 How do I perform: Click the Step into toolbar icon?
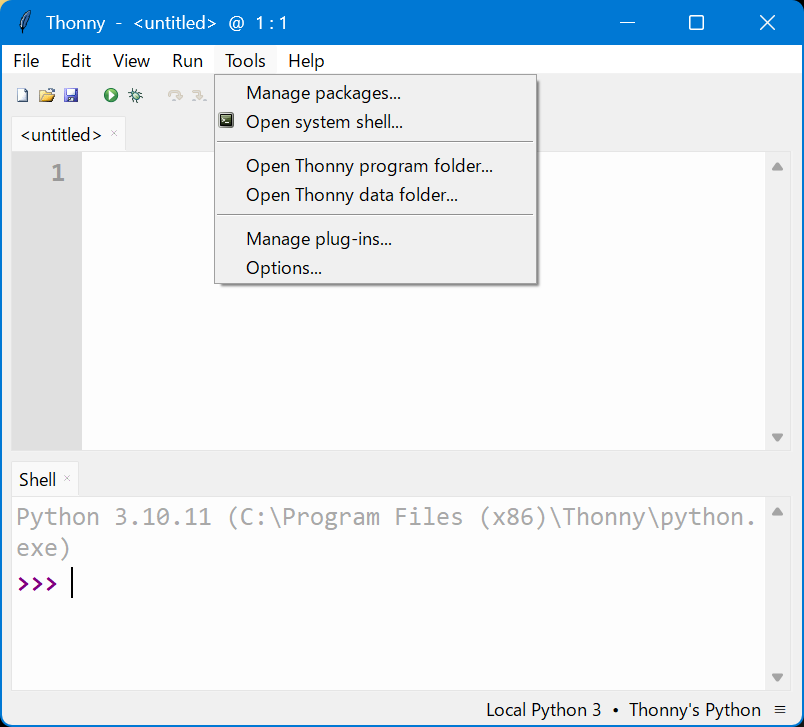coord(198,95)
